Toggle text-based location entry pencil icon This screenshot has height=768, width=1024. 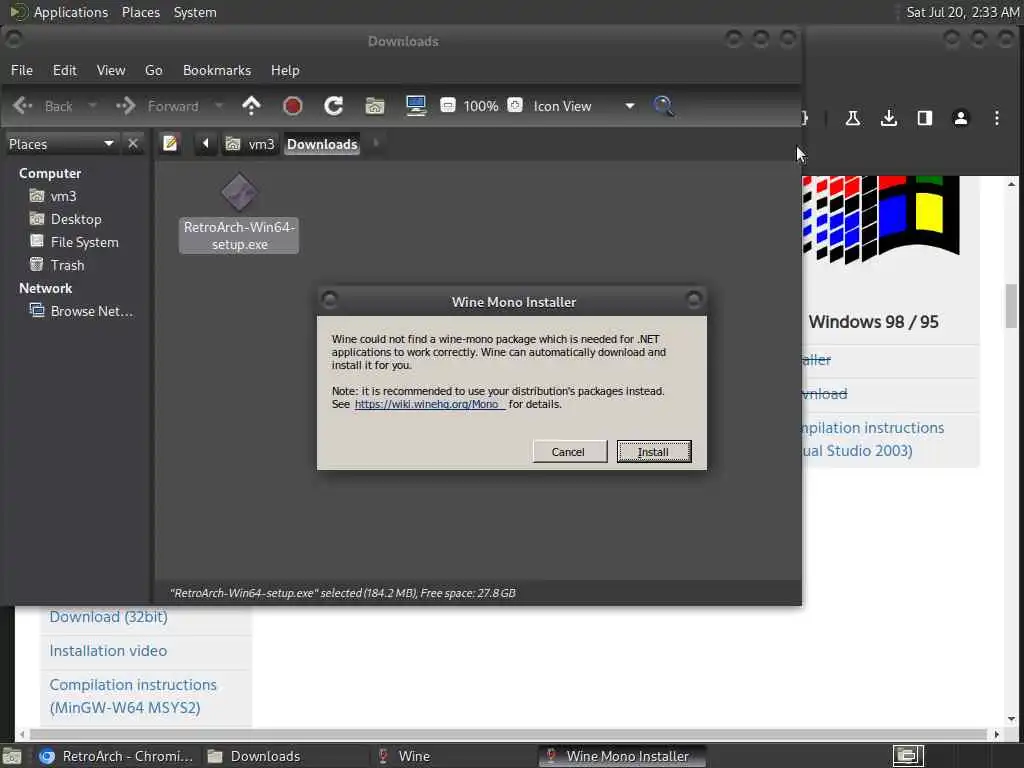pos(170,143)
